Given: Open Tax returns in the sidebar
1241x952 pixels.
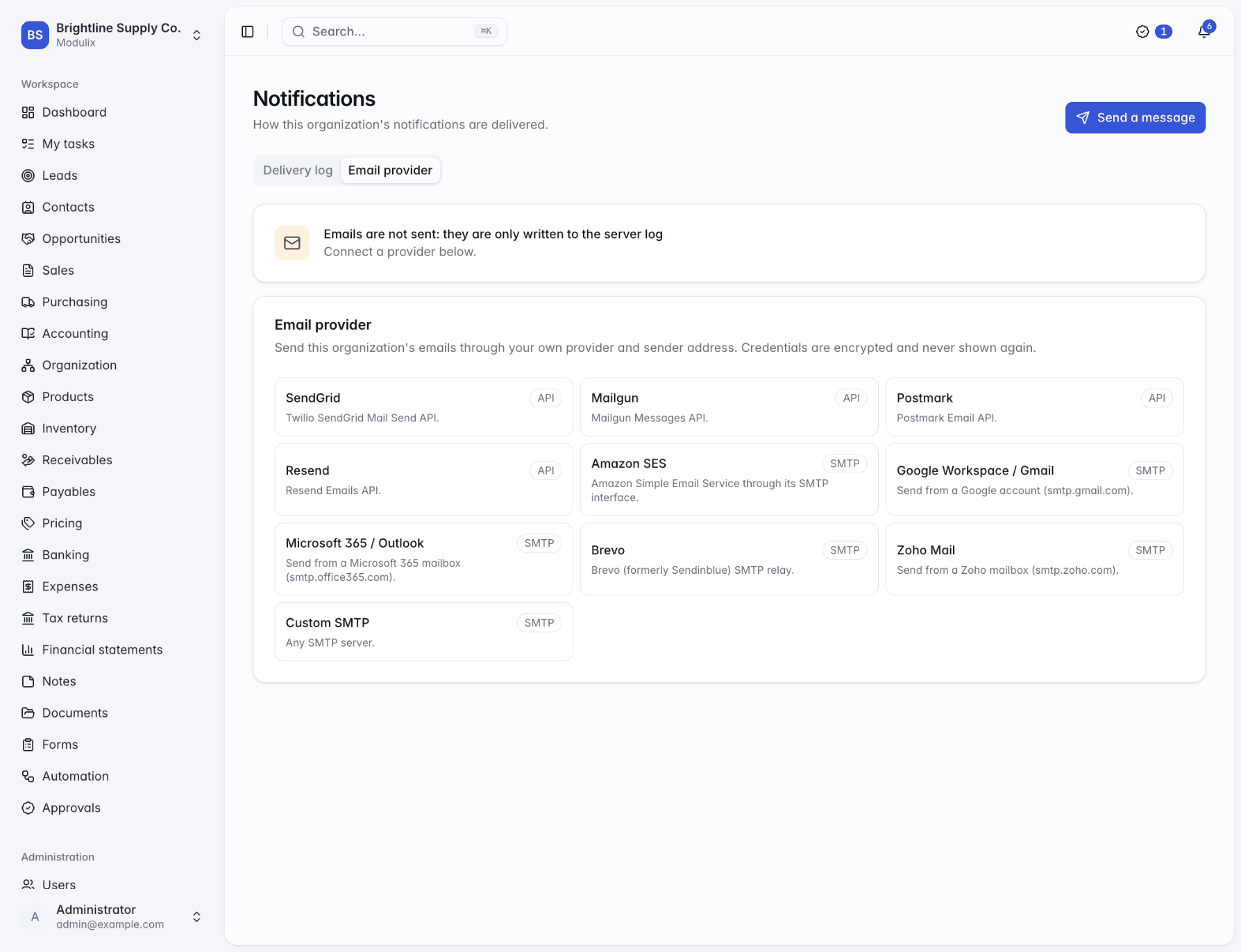Looking at the screenshot, I should (x=112, y=618).
